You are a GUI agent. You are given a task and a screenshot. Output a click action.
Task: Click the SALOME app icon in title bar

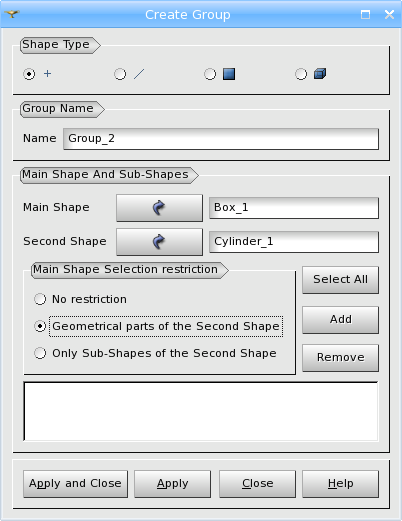12,14
